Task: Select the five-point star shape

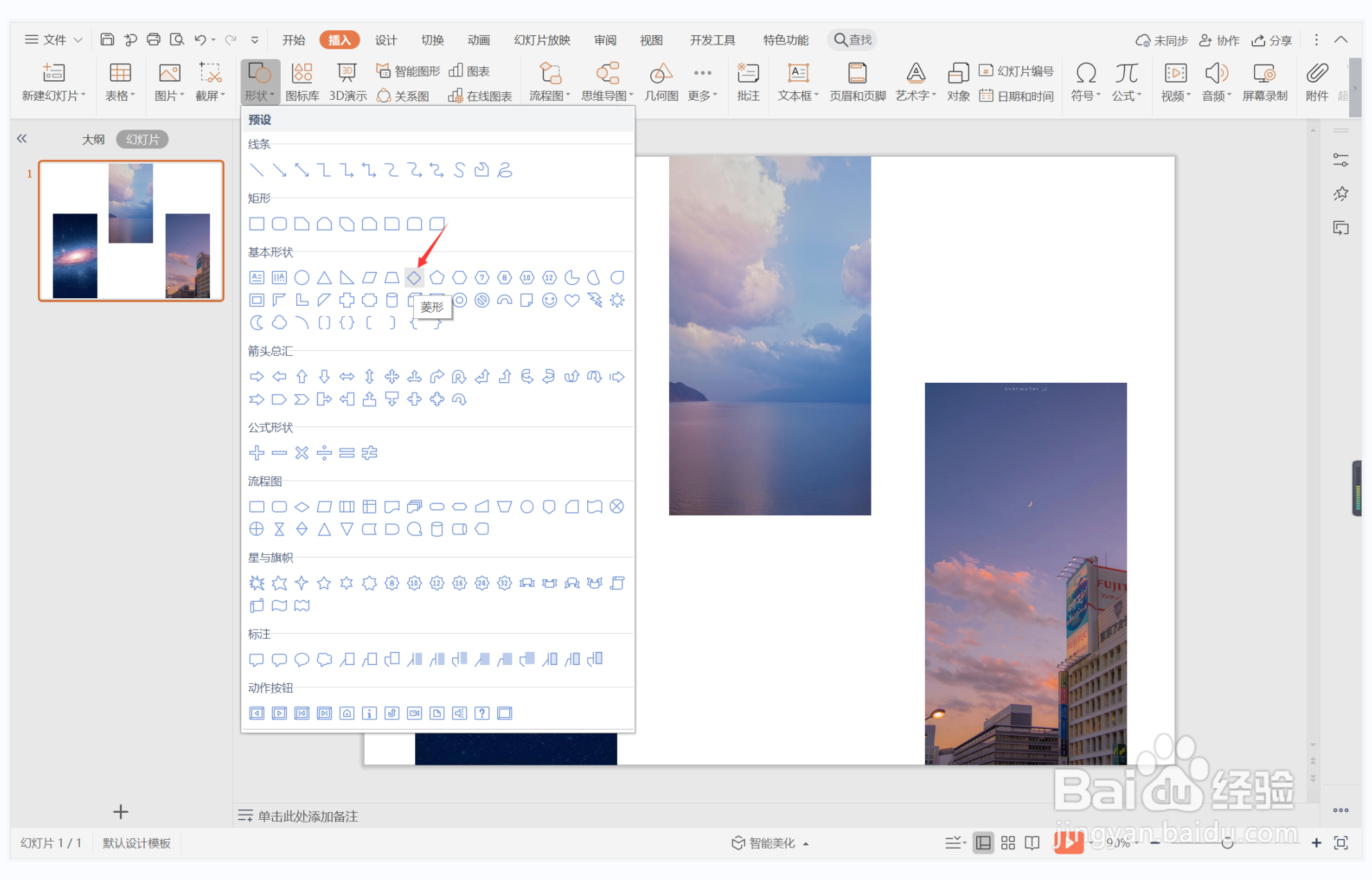Action: (324, 583)
